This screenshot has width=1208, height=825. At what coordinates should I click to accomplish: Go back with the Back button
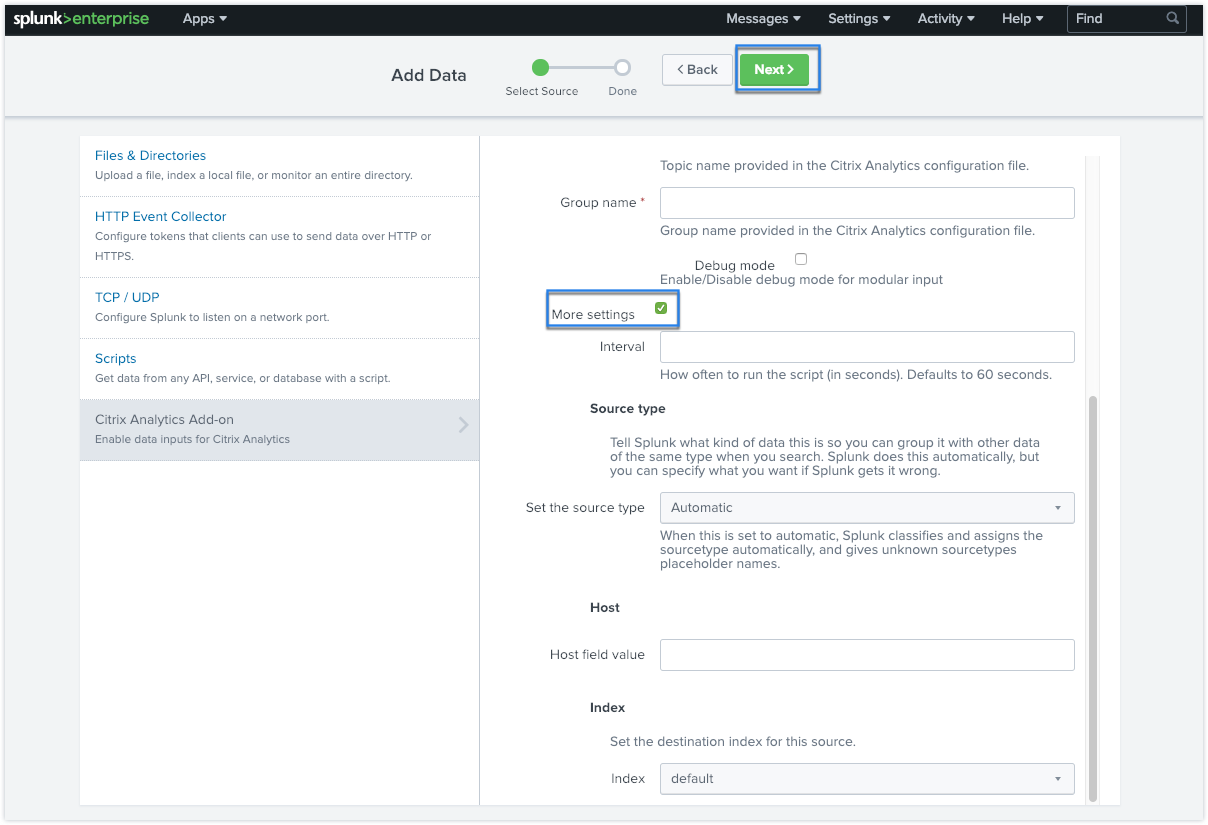click(x=697, y=70)
